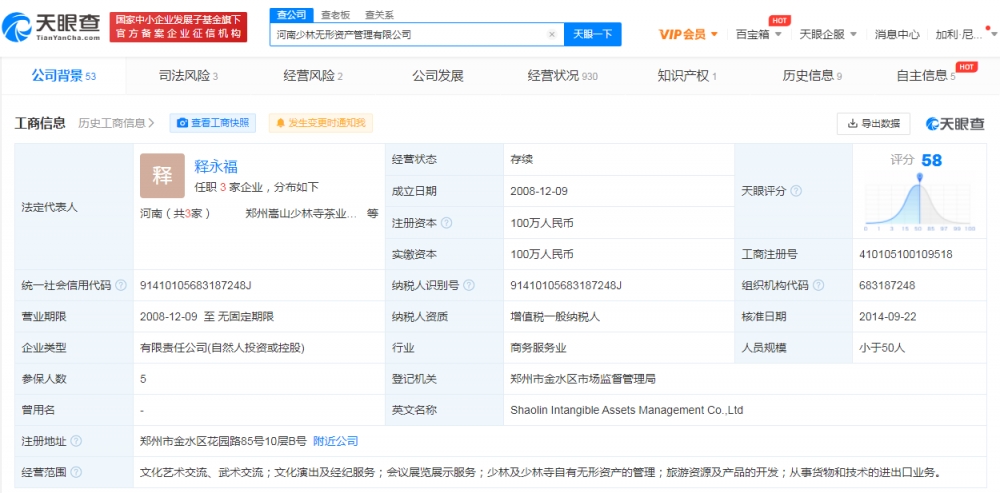This screenshot has width=1000, height=493.
Task: Expand the 百宝箱 dropdown menu
Action: pos(758,34)
